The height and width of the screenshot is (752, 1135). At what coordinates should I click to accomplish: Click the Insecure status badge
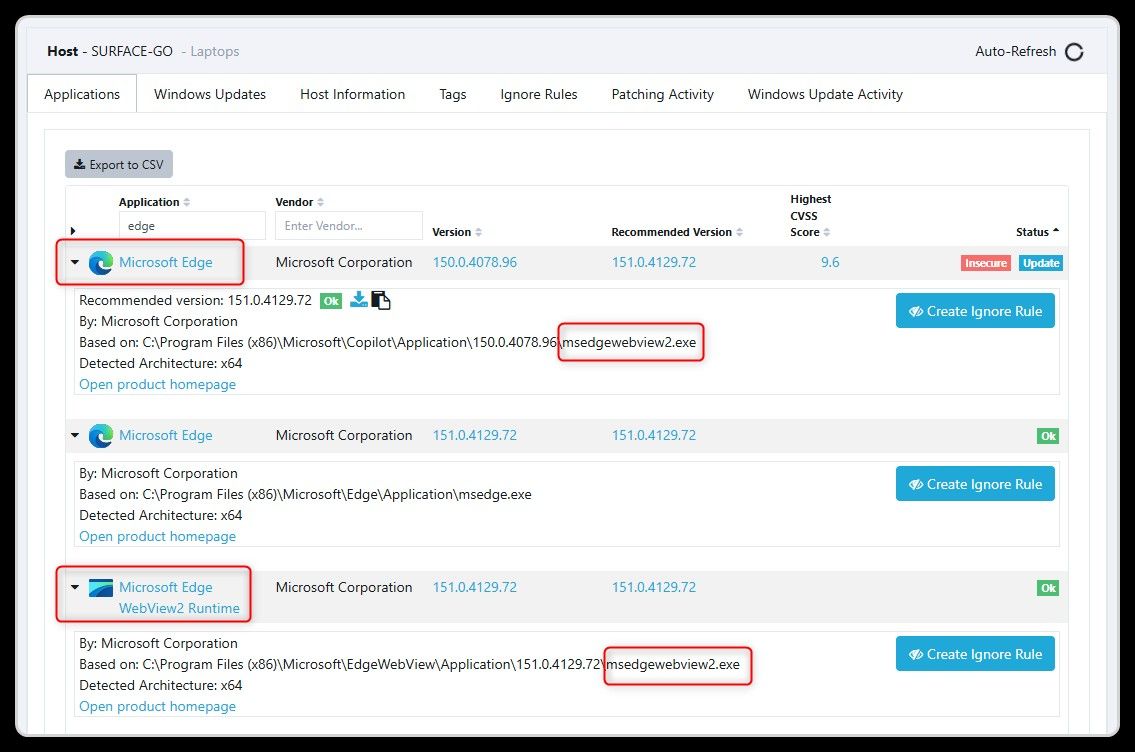tap(985, 263)
